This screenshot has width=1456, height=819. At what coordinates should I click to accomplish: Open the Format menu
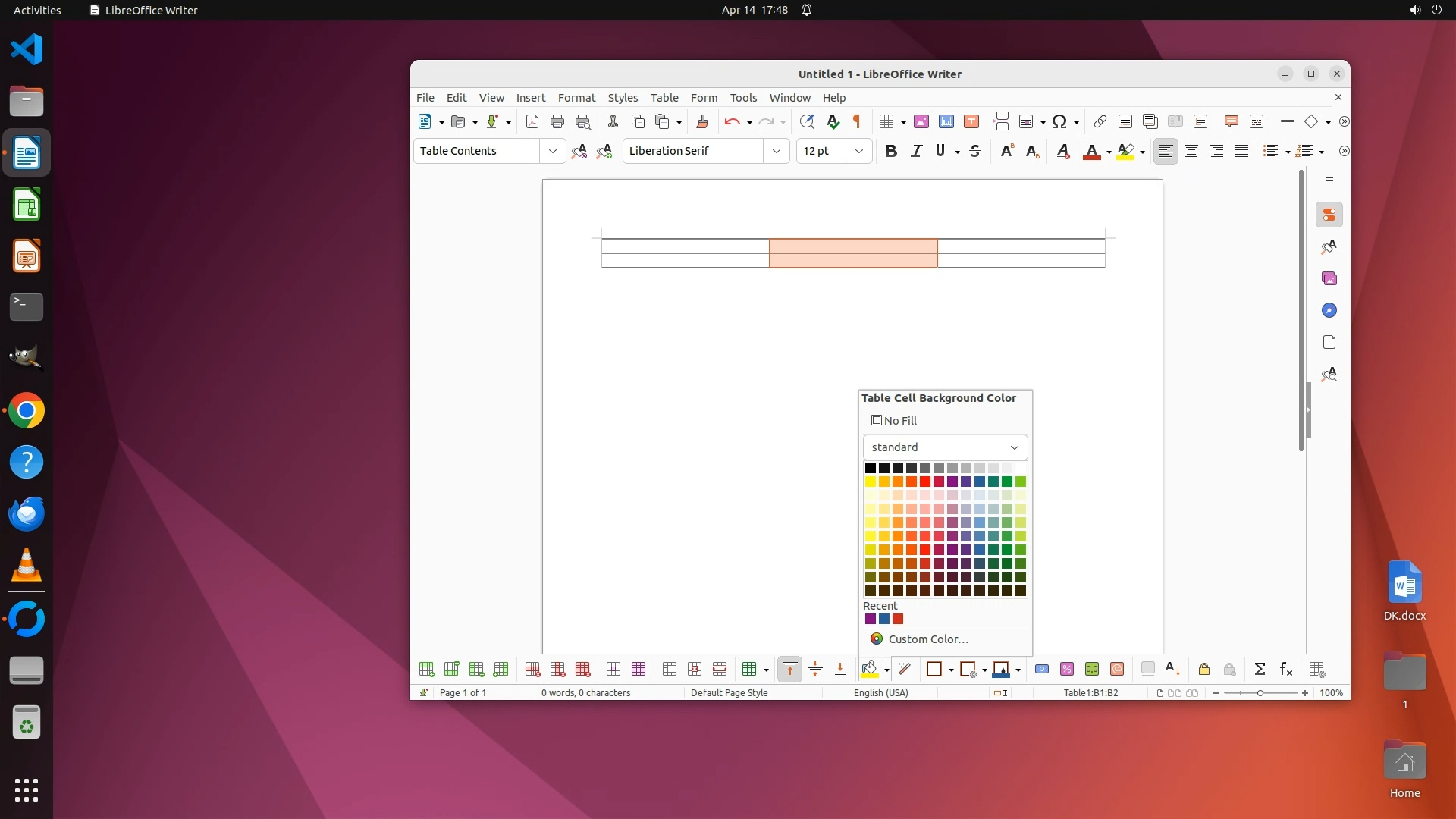[x=576, y=98]
